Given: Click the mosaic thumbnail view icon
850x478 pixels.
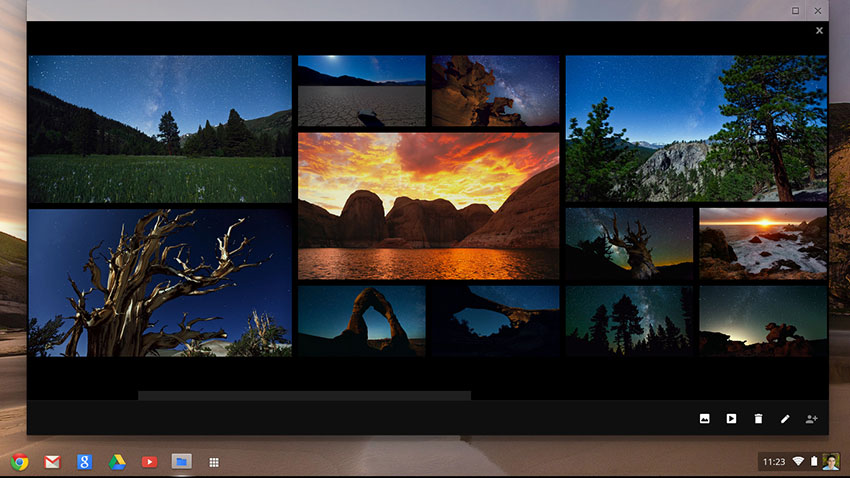Looking at the screenshot, I should [x=704, y=418].
